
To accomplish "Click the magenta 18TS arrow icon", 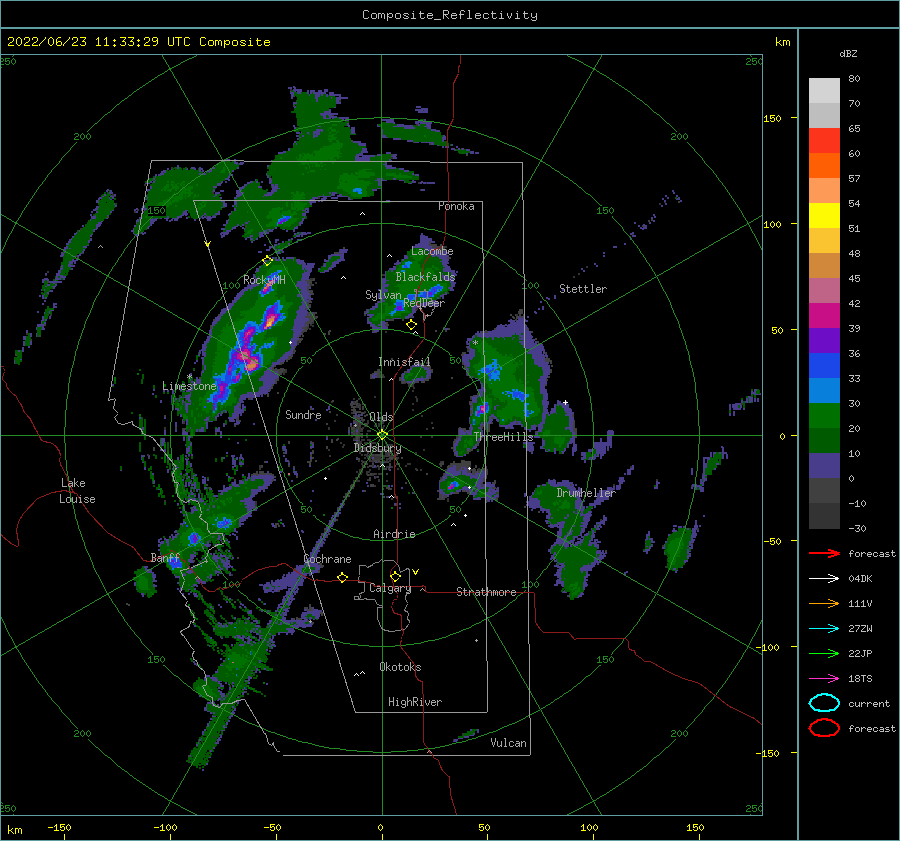I will pos(824,679).
